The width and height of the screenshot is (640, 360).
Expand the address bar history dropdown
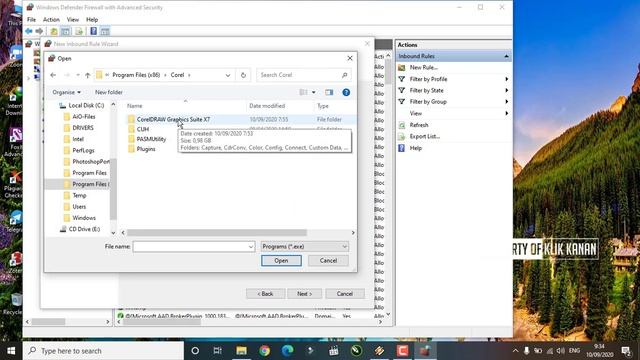(228, 75)
